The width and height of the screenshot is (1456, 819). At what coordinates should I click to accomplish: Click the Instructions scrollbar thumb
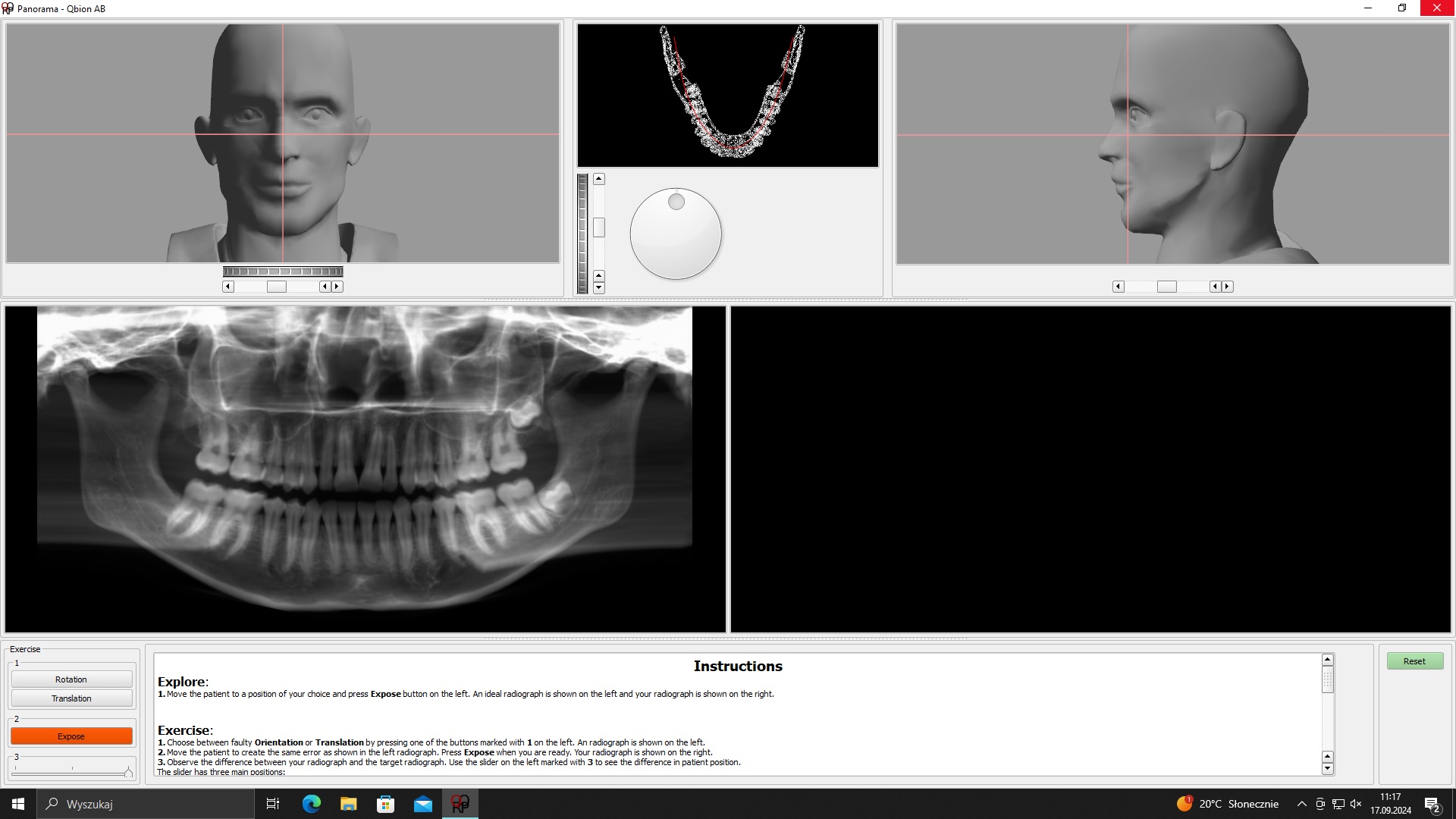[1327, 679]
